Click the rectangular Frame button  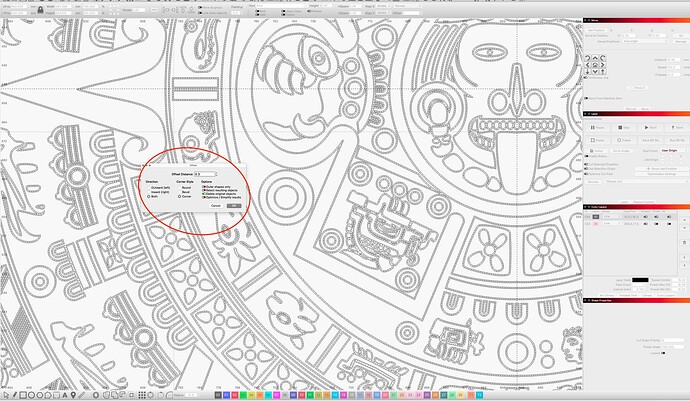pyautogui.click(x=597, y=140)
